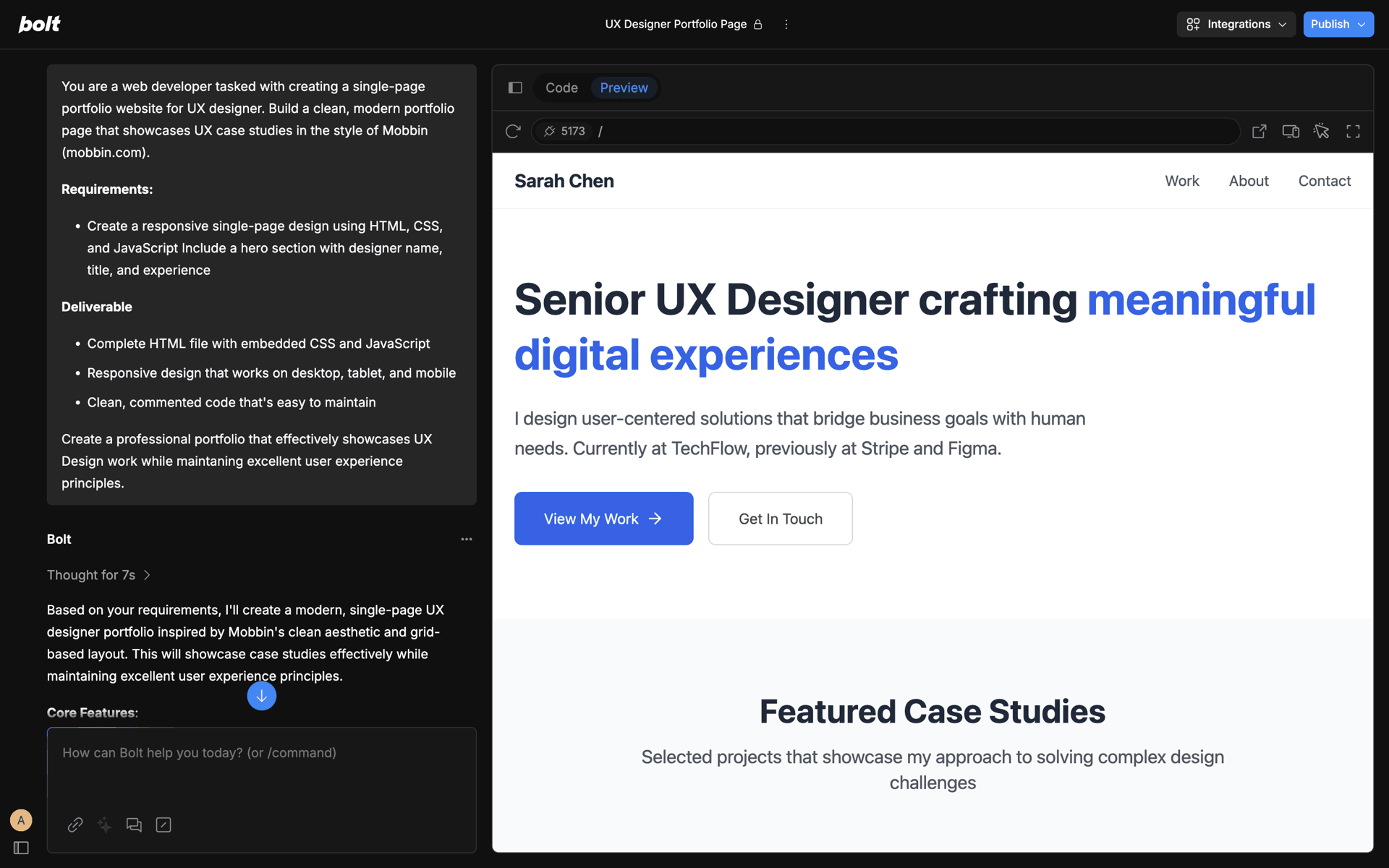Open preview in new tab icon
The height and width of the screenshot is (868, 1389).
pyautogui.click(x=1260, y=131)
